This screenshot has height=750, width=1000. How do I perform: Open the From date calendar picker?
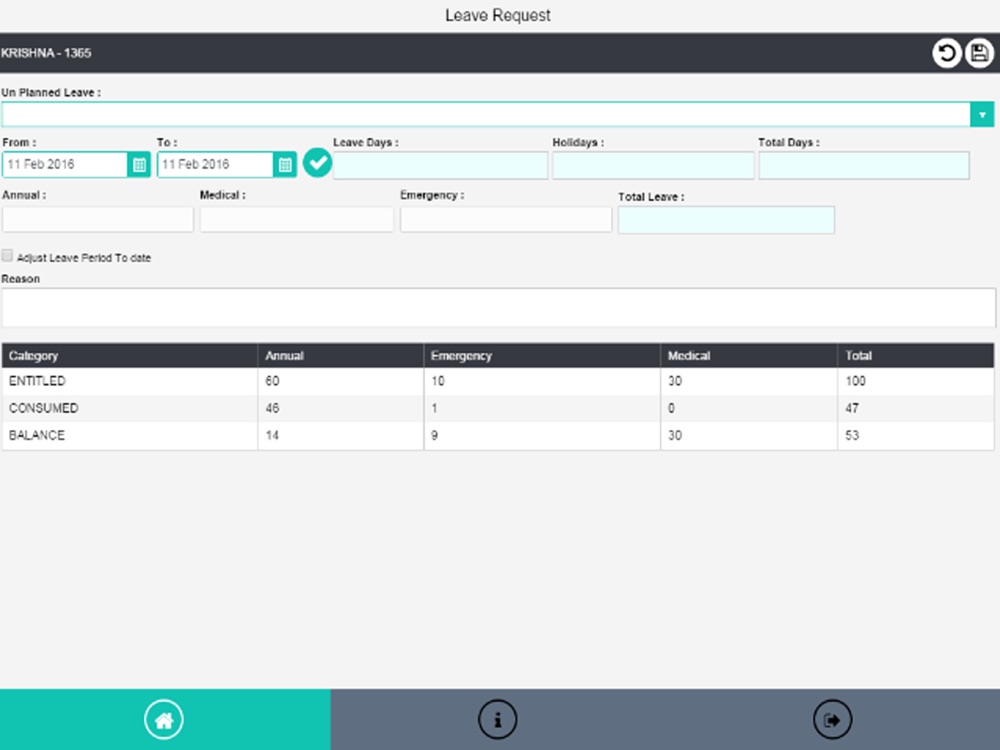click(x=139, y=165)
